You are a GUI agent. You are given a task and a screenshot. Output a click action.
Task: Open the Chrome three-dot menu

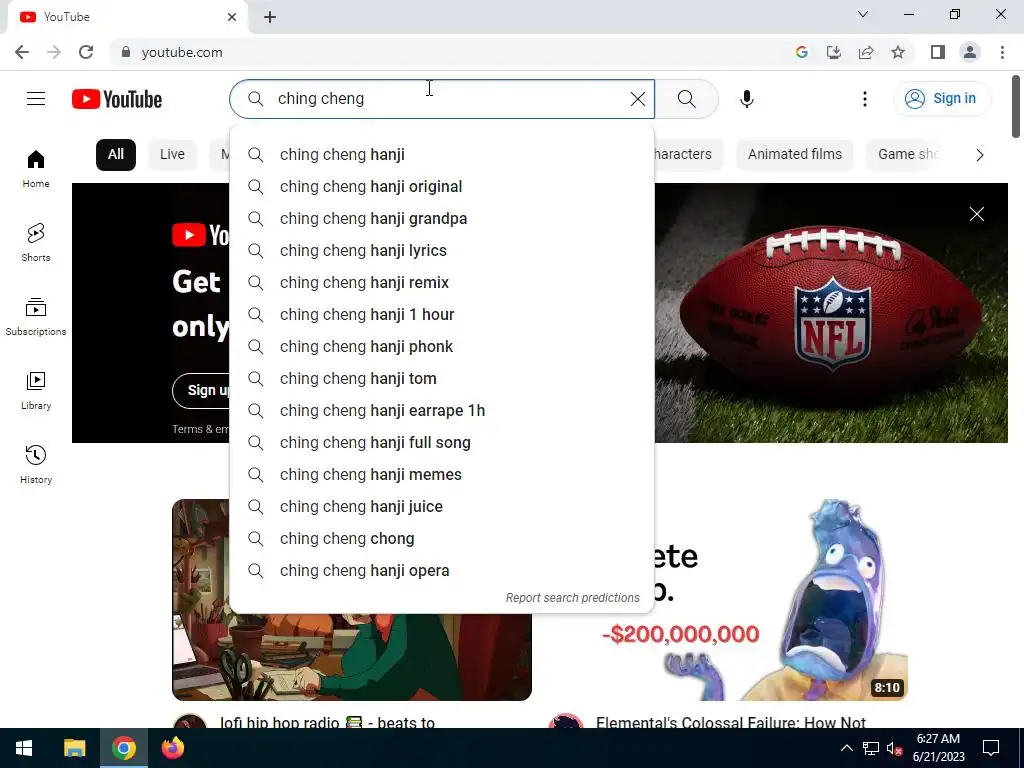pyautogui.click(x=1002, y=52)
